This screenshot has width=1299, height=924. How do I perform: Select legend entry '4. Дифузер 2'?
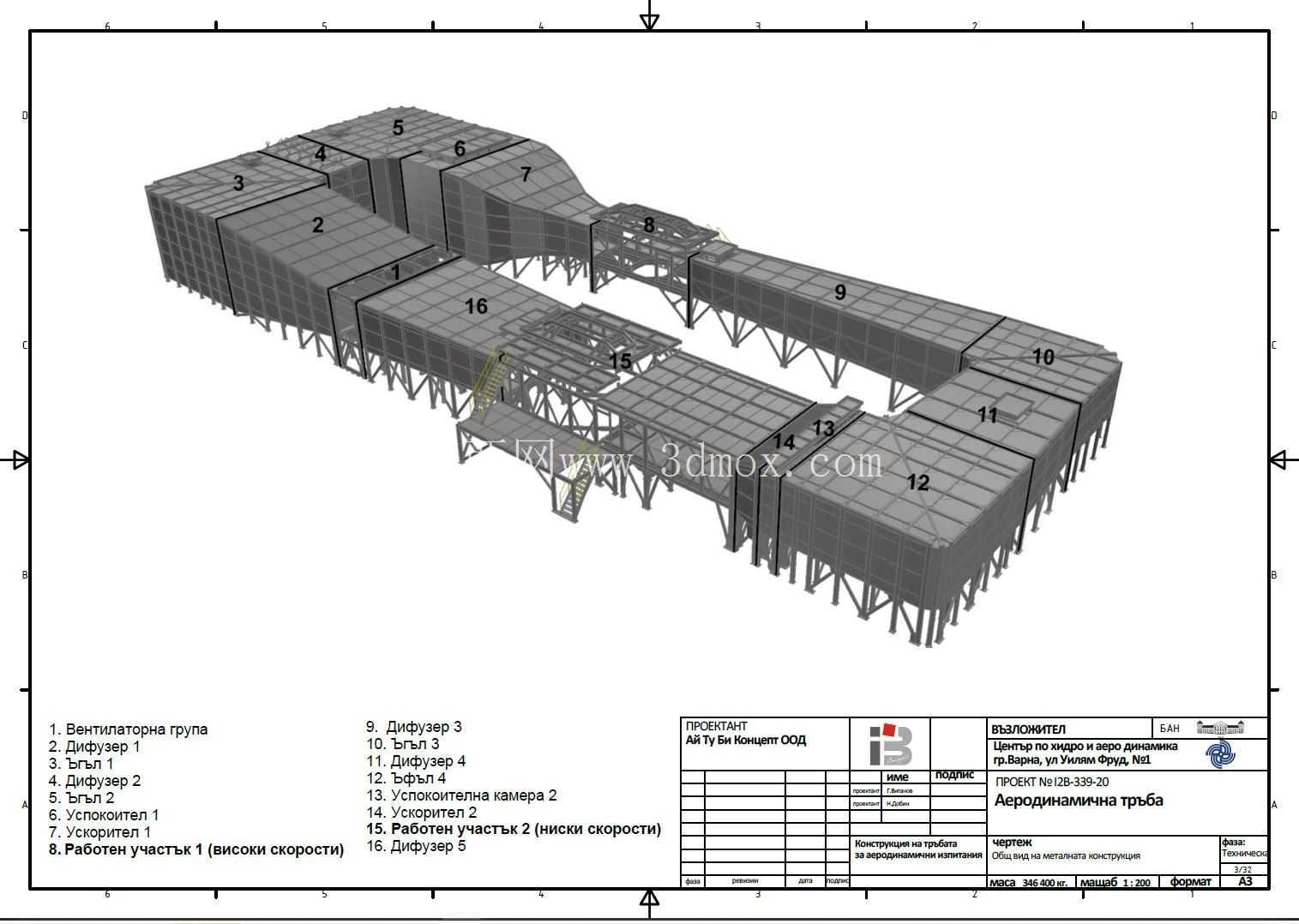[94, 781]
